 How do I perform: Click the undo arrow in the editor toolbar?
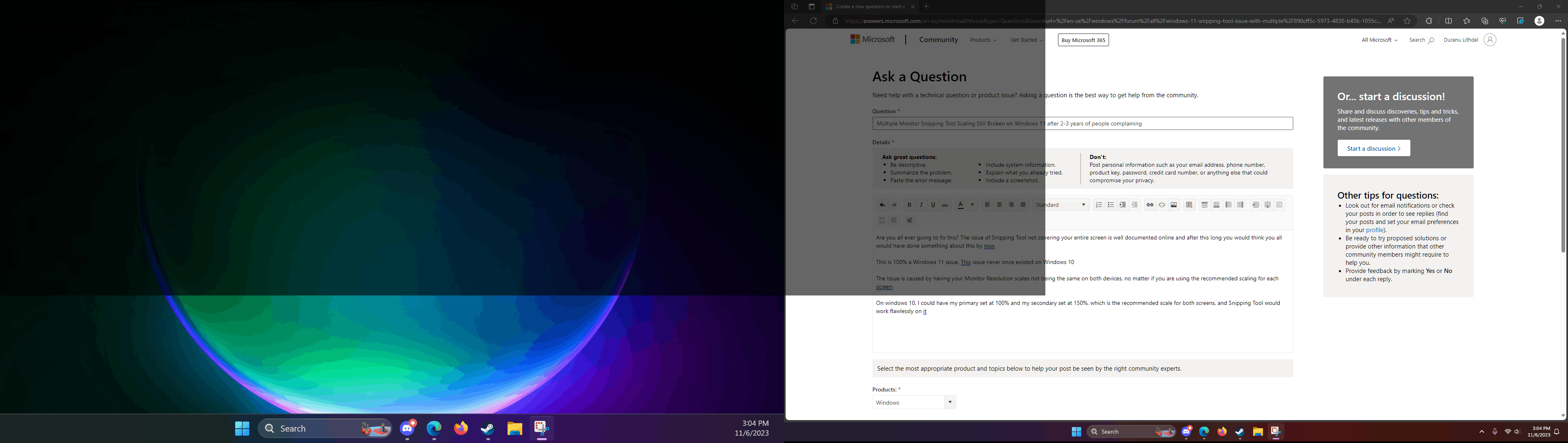882,205
